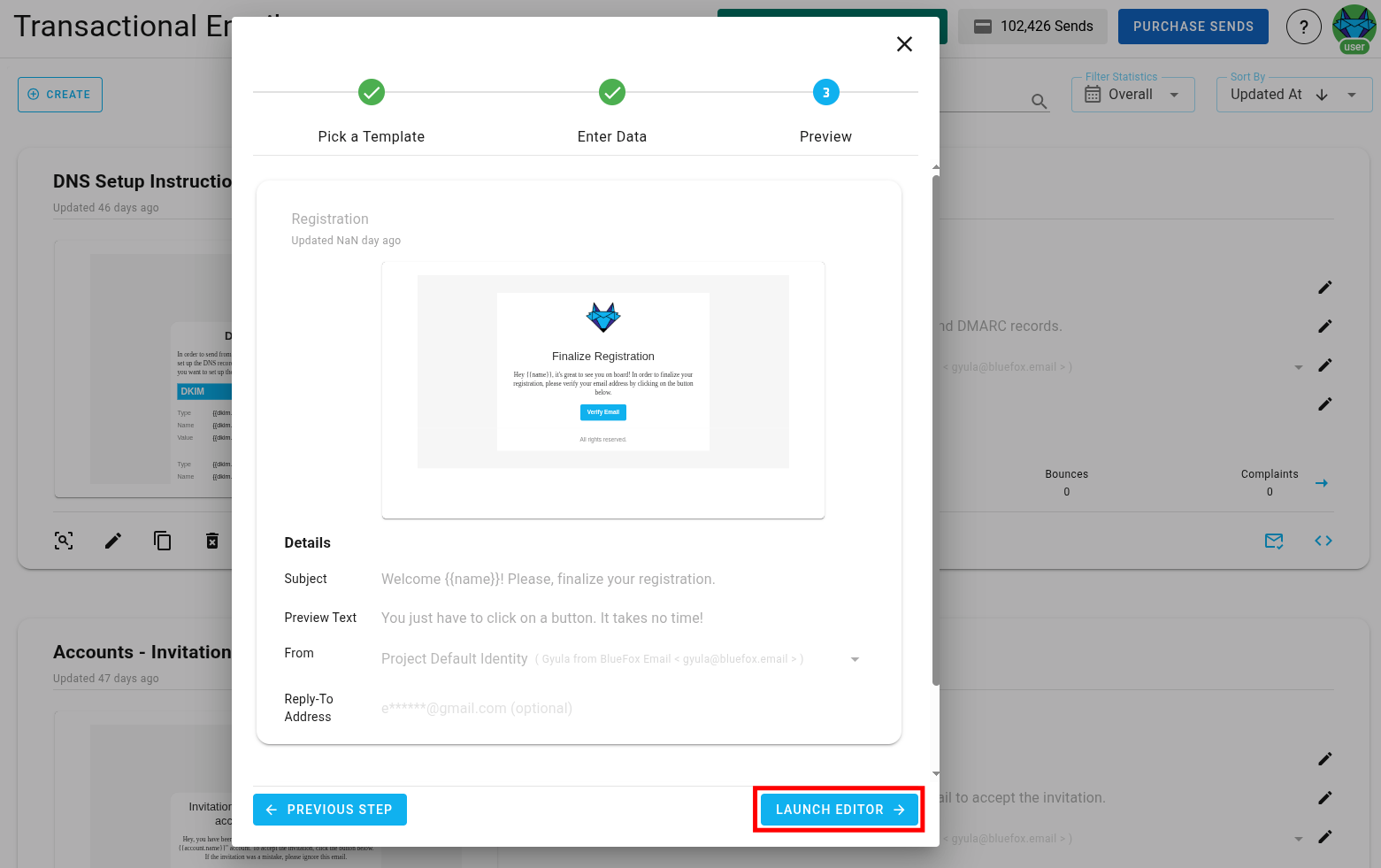This screenshot has height=868, width=1381.
Task: Click the pencil icon to edit DNS Setup template
Action: (113, 540)
